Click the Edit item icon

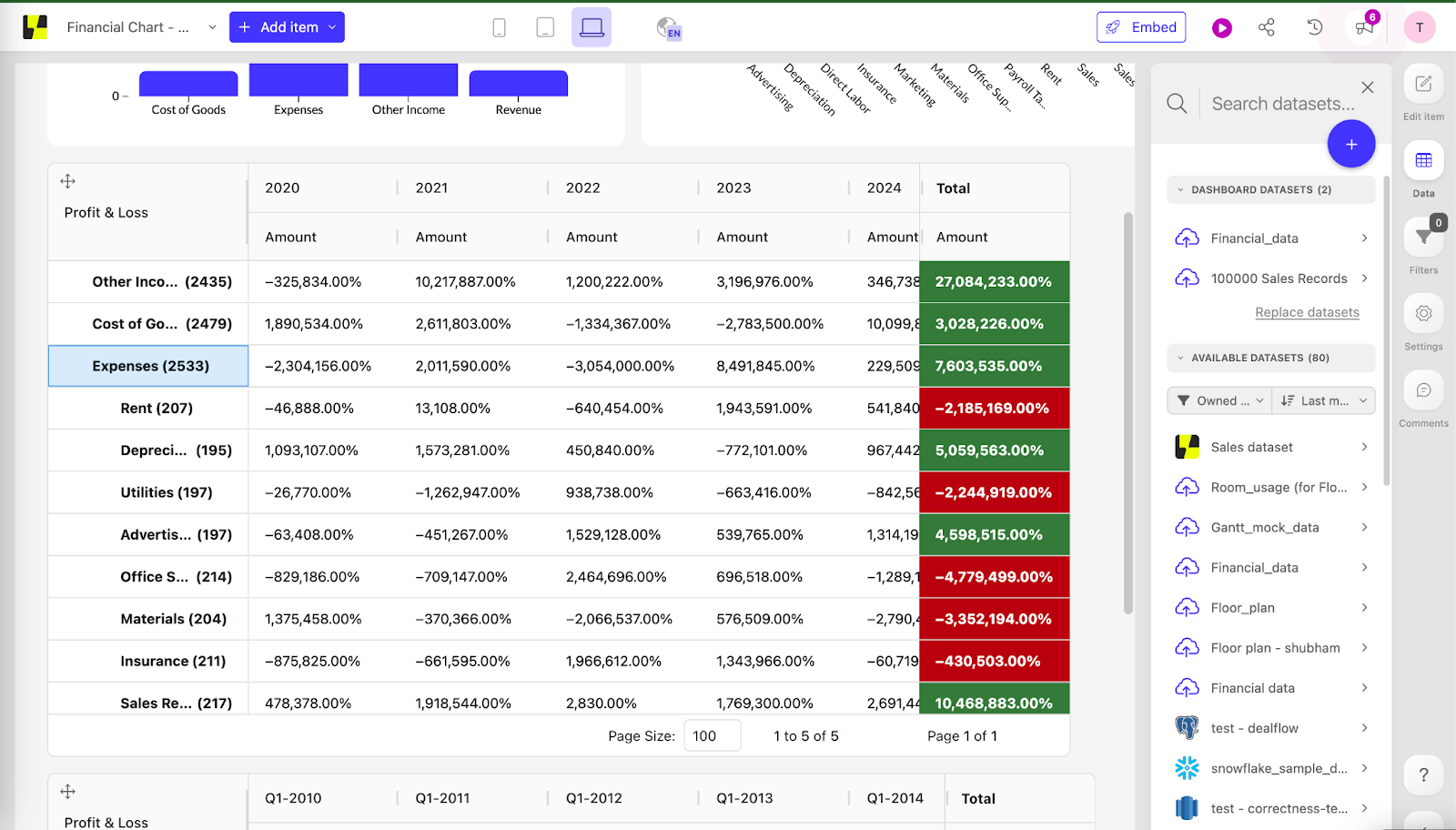click(1422, 86)
